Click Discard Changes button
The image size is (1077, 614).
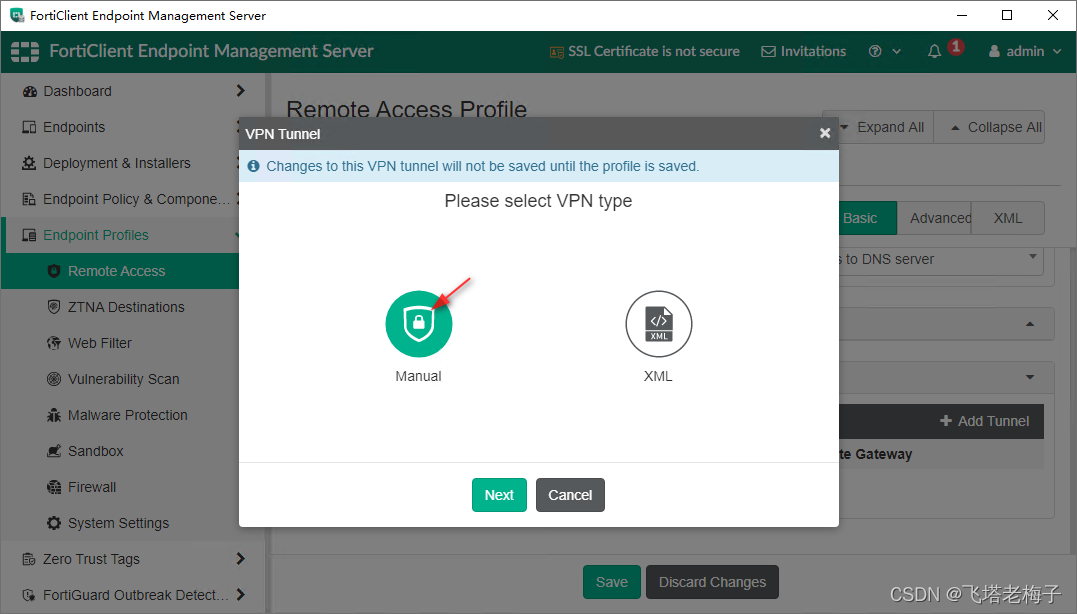712,582
